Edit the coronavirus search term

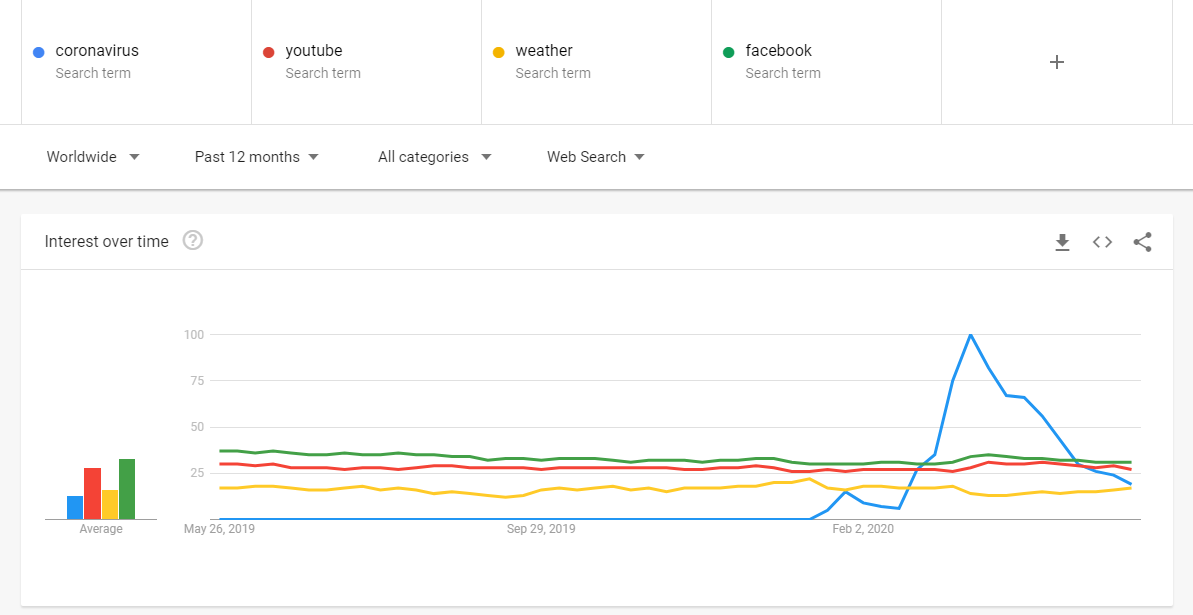click(97, 51)
